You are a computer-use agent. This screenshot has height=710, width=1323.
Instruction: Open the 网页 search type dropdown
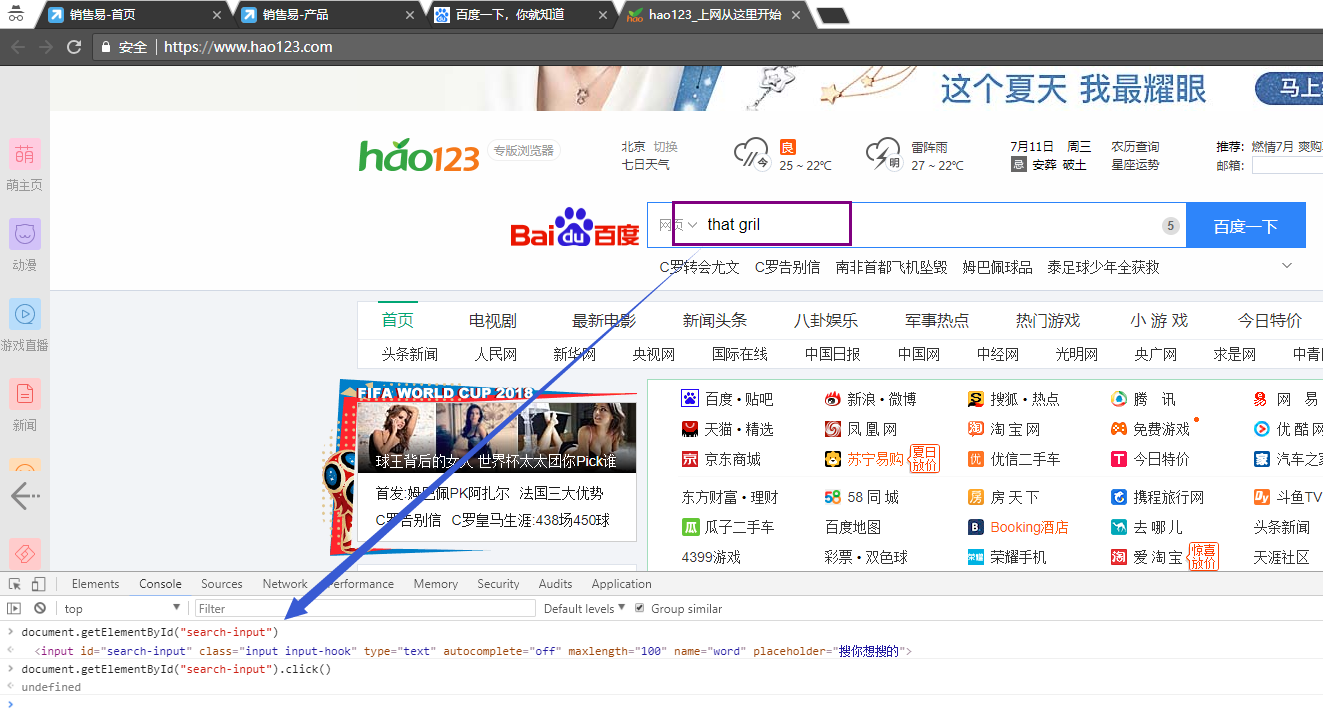coord(677,225)
